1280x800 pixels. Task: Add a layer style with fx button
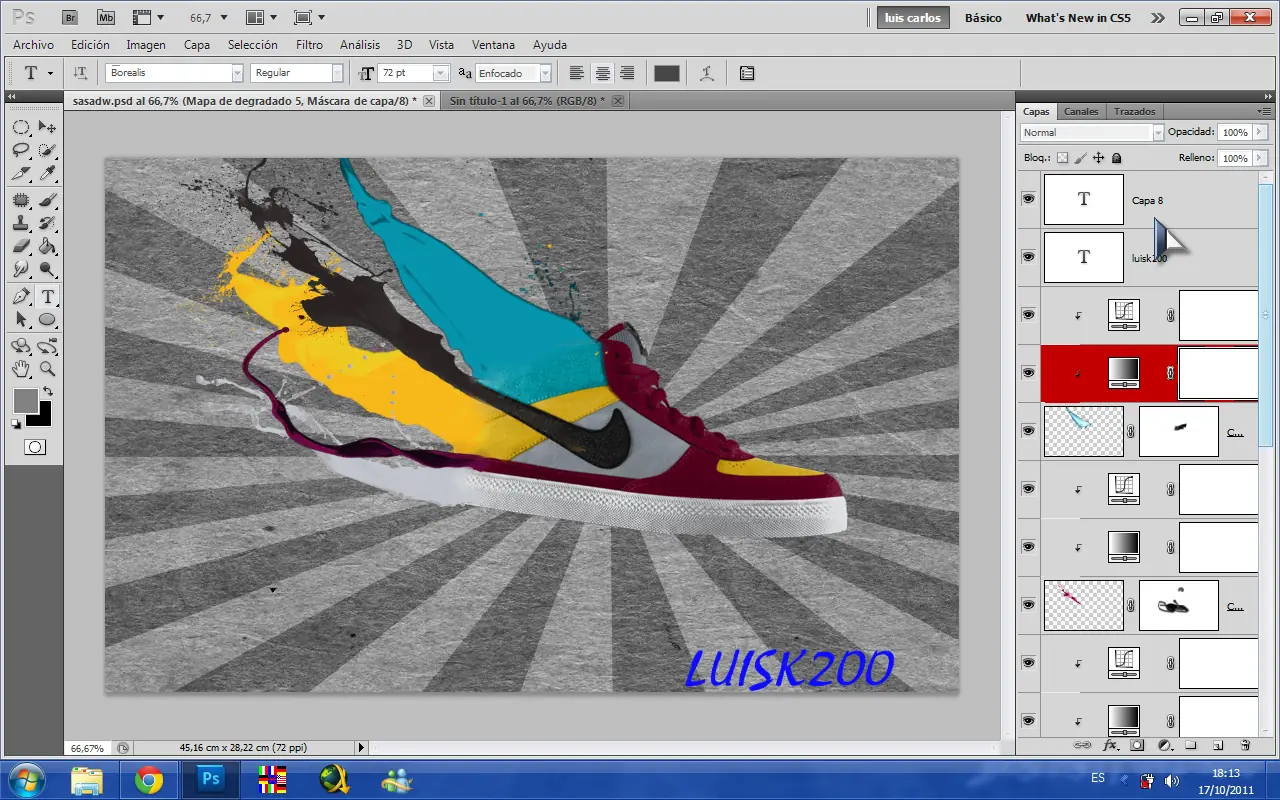point(1110,745)
